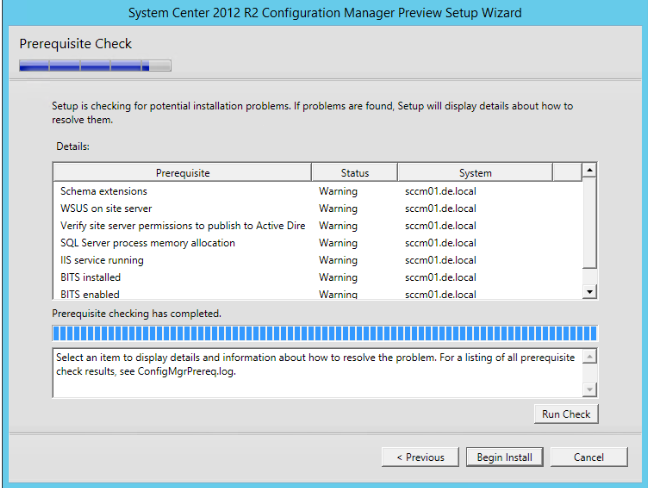
Task: Sort list by the Status column header
Action: 354,173
